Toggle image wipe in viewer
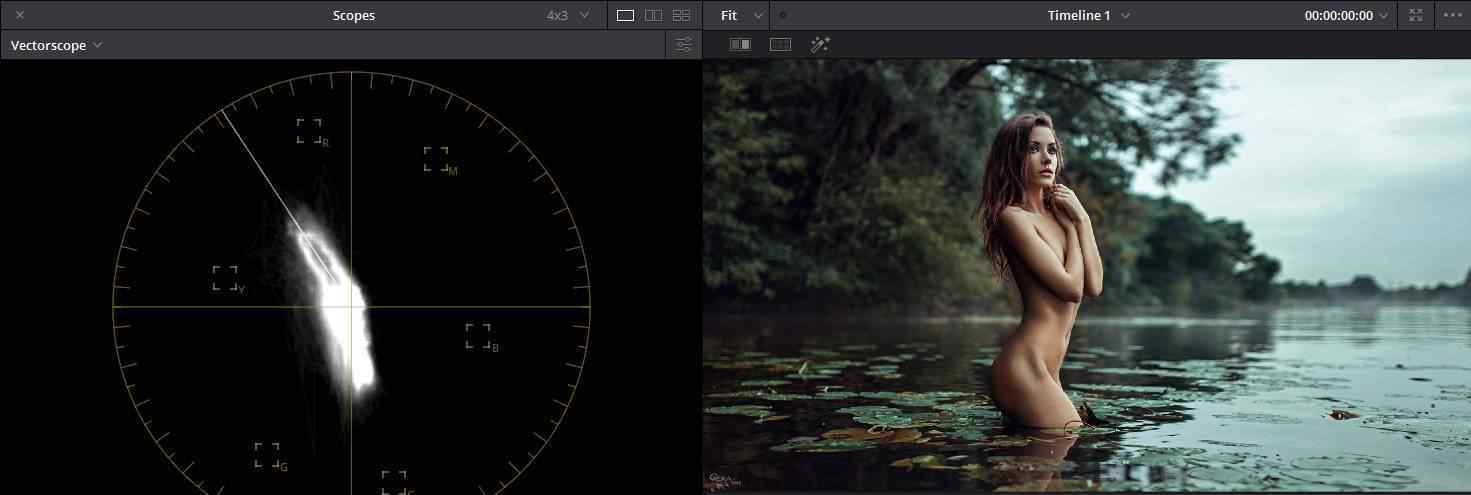 click(x=740, y=45)
